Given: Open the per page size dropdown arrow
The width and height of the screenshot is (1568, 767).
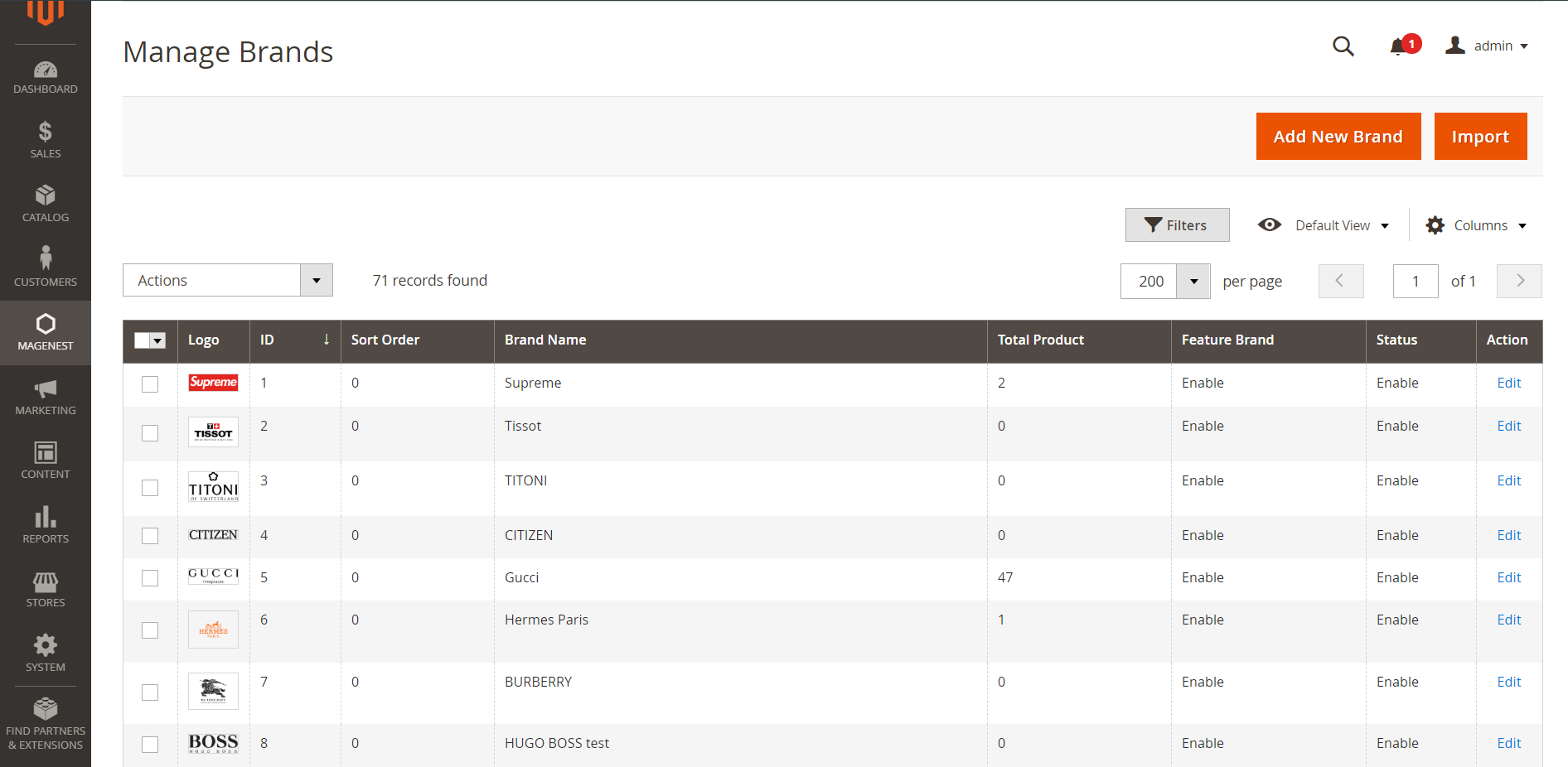Looking at the screenshot, I should (x=1193, y=281).
